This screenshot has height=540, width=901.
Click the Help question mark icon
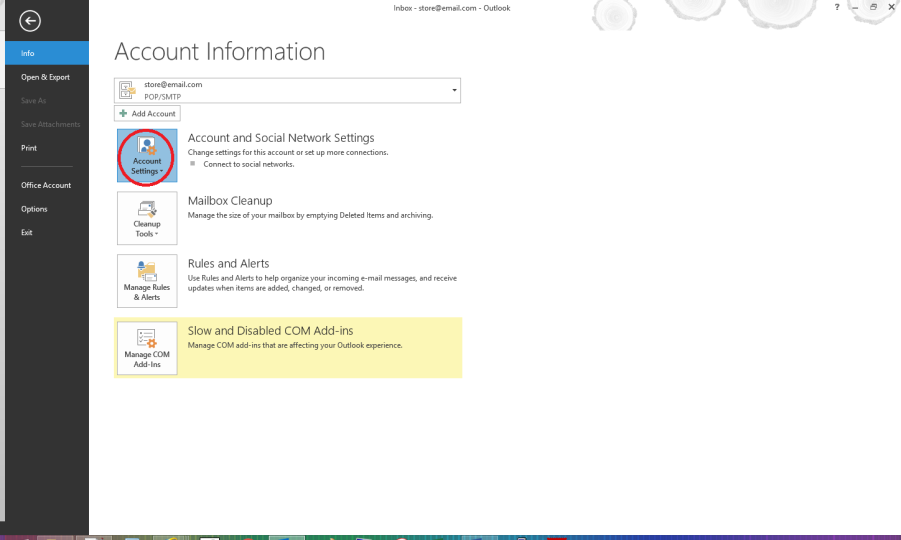837,7
